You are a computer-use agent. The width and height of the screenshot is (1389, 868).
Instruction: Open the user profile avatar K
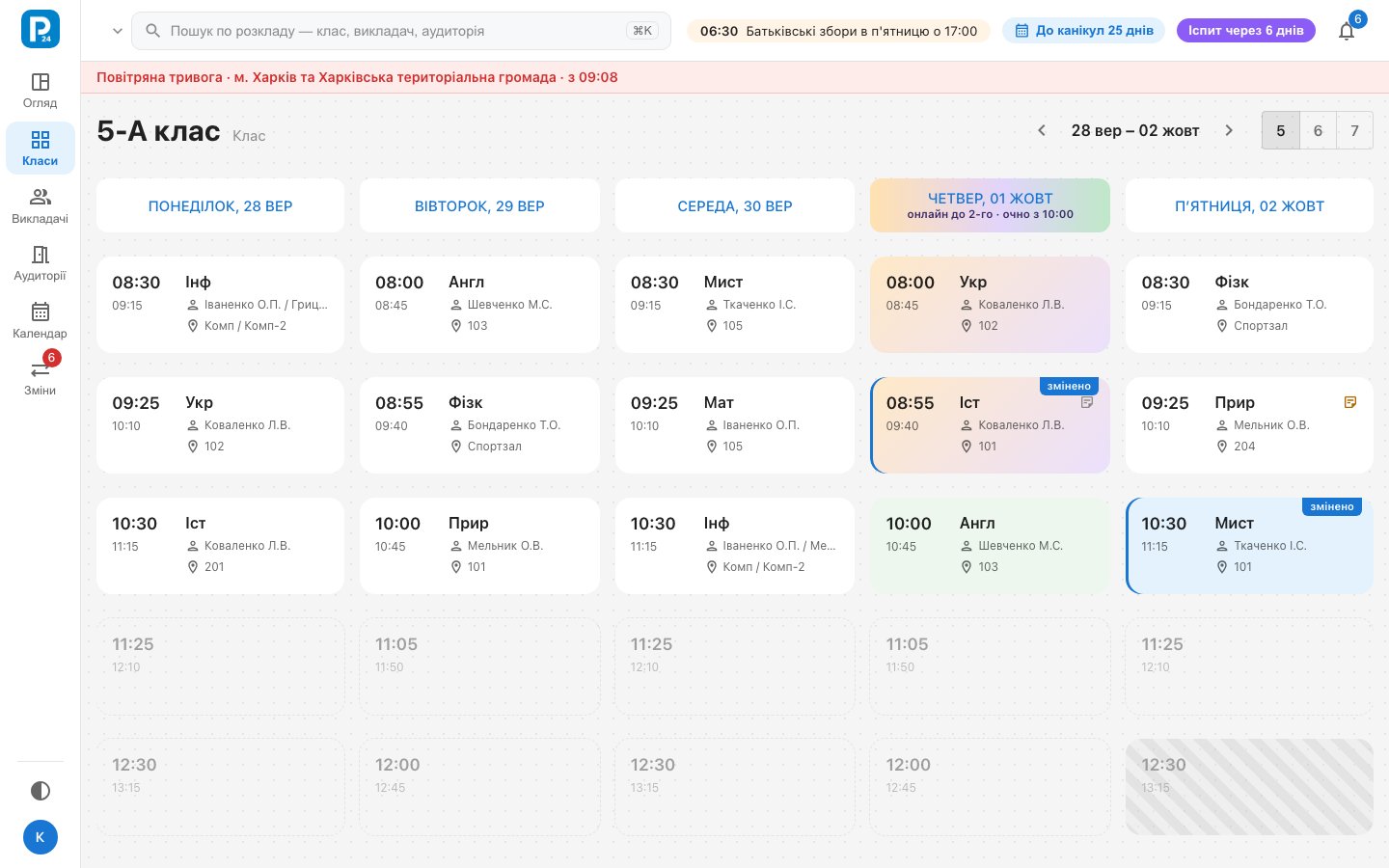coord(41,837)
